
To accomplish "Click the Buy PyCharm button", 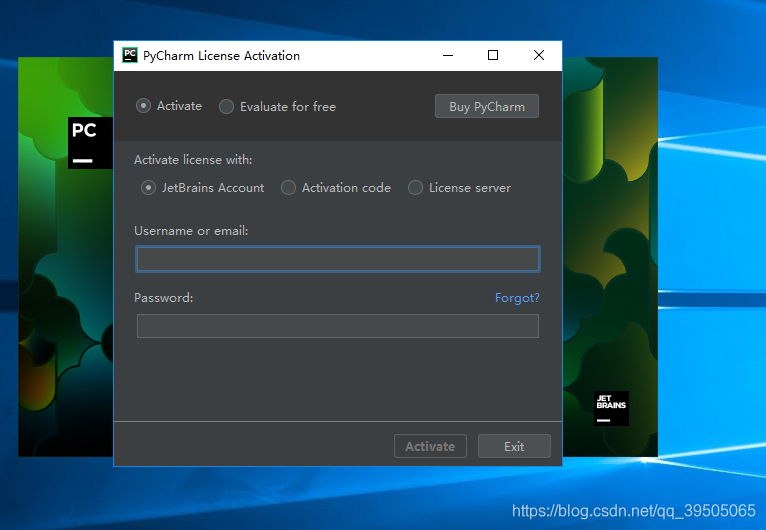I will 487,106.
